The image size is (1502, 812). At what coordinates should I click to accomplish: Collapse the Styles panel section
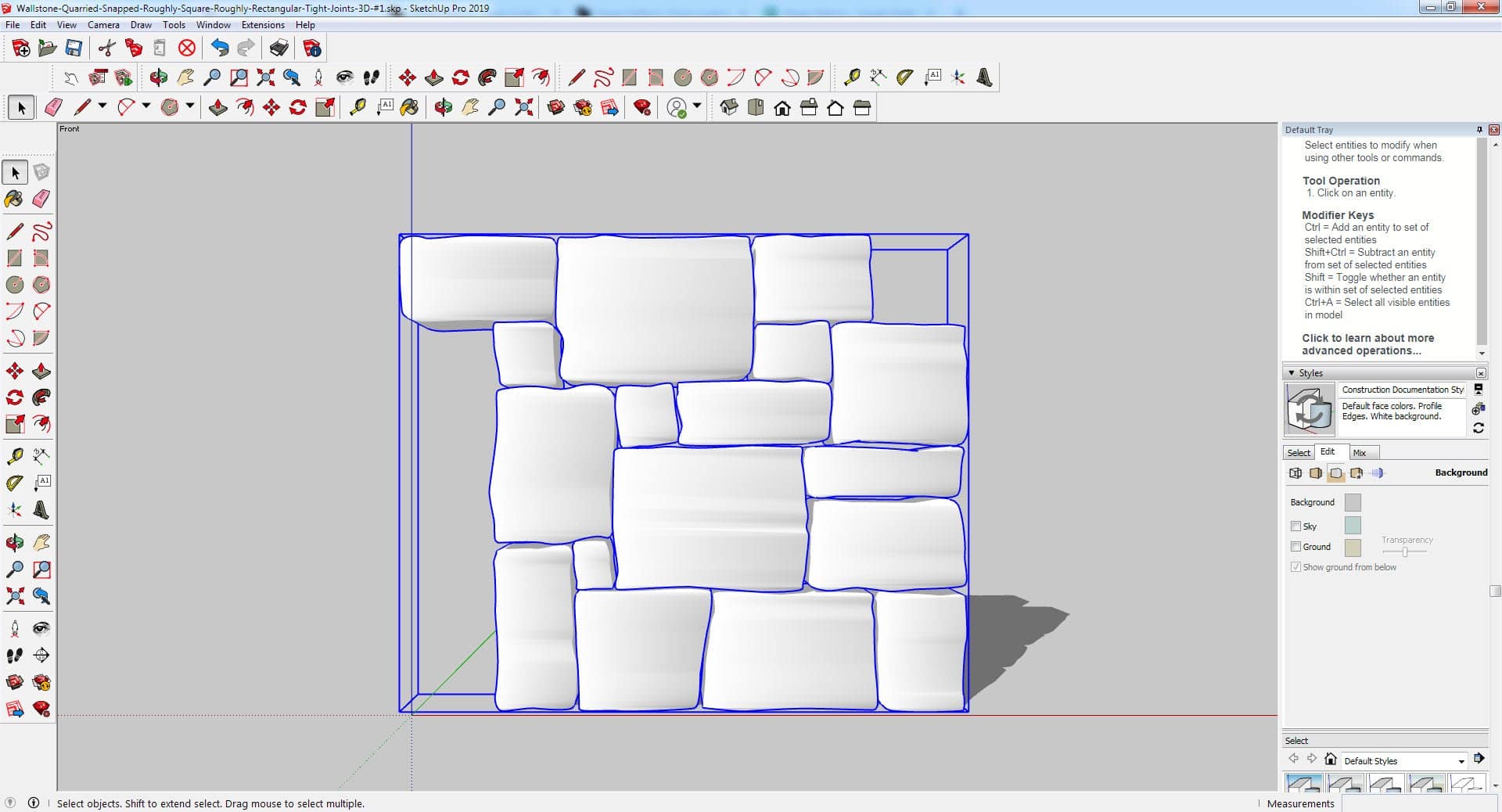pos(1292,373)
